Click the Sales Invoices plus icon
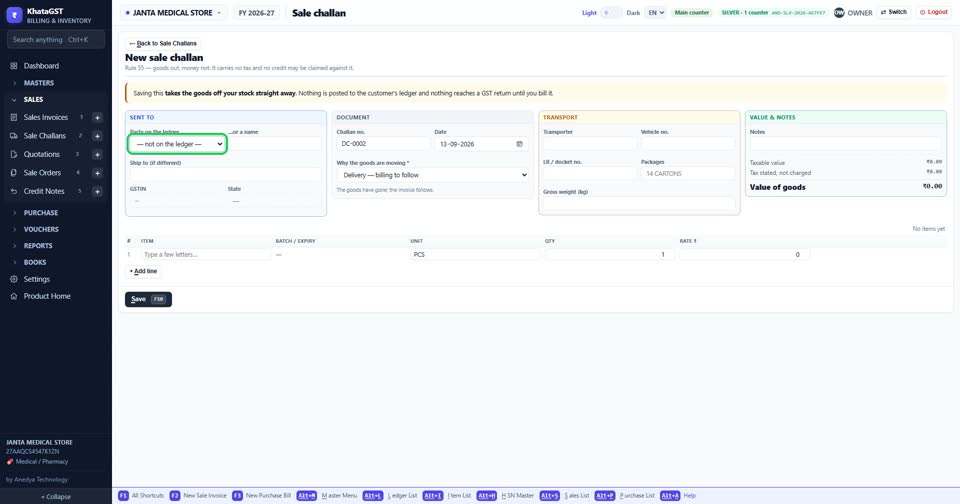This screenshot has height=504, width=960. click(97, 118)
